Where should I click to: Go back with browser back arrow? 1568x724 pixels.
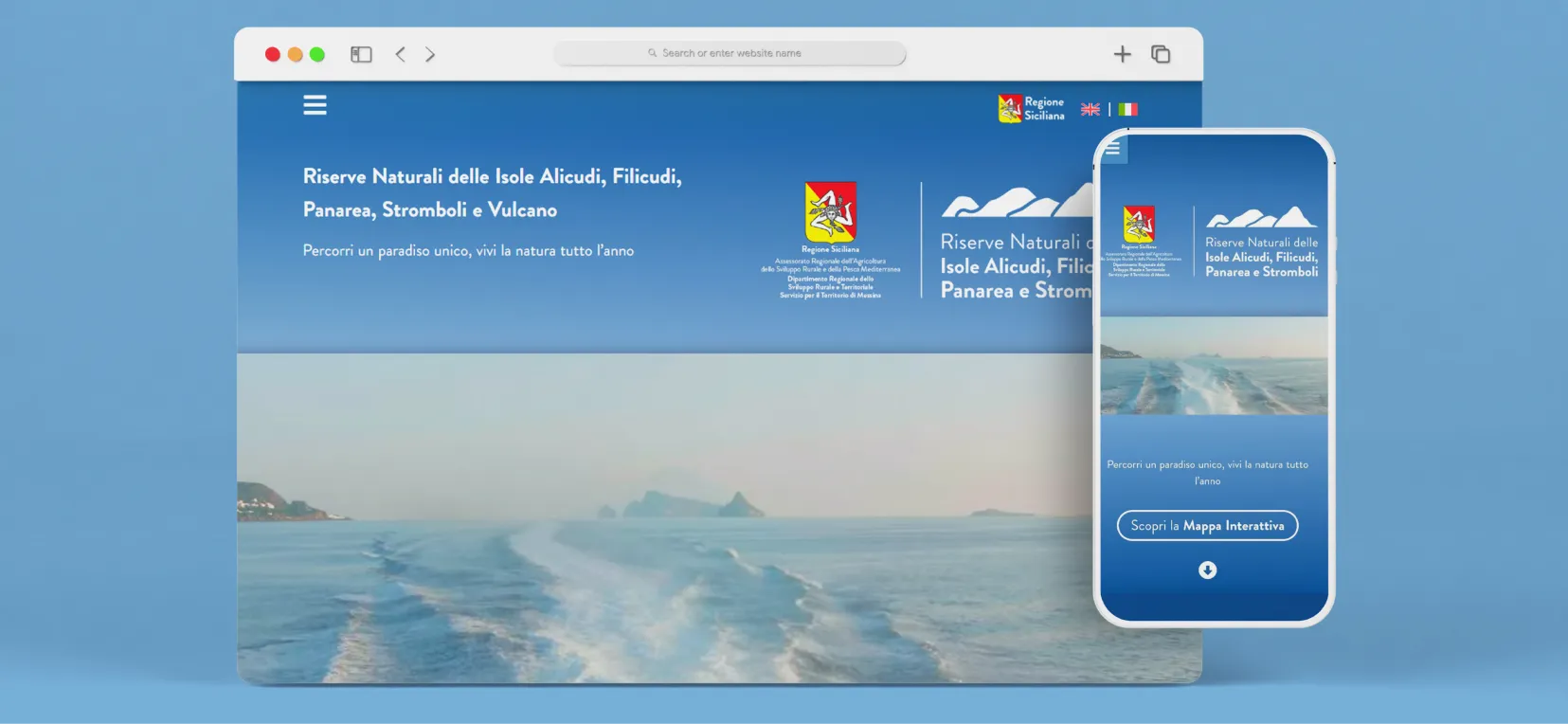(401, 54)
